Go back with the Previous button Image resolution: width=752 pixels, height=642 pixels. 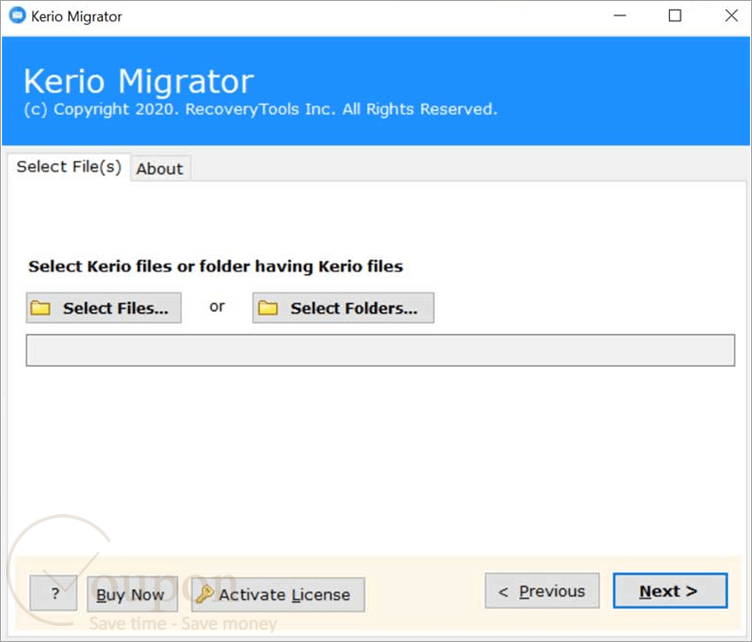(x=542, y=591)
